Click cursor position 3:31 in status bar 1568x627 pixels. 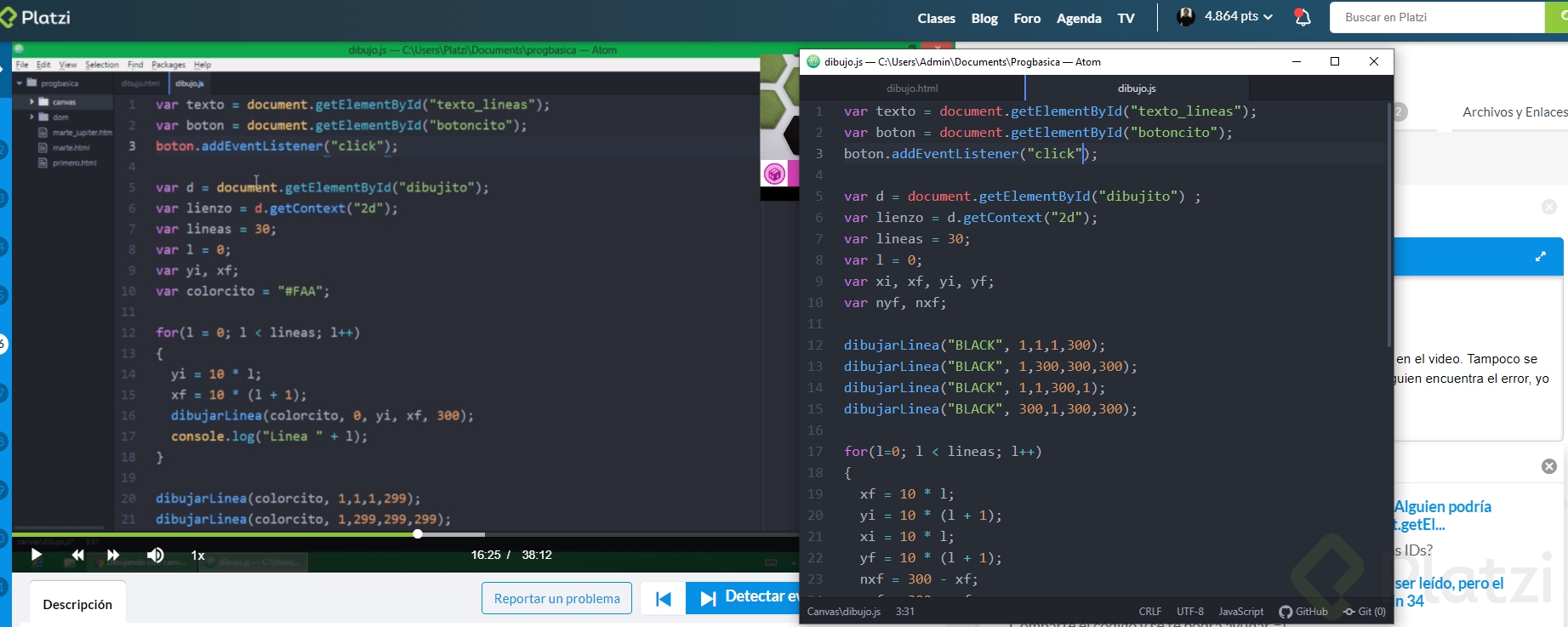click(x=905, y=611)
